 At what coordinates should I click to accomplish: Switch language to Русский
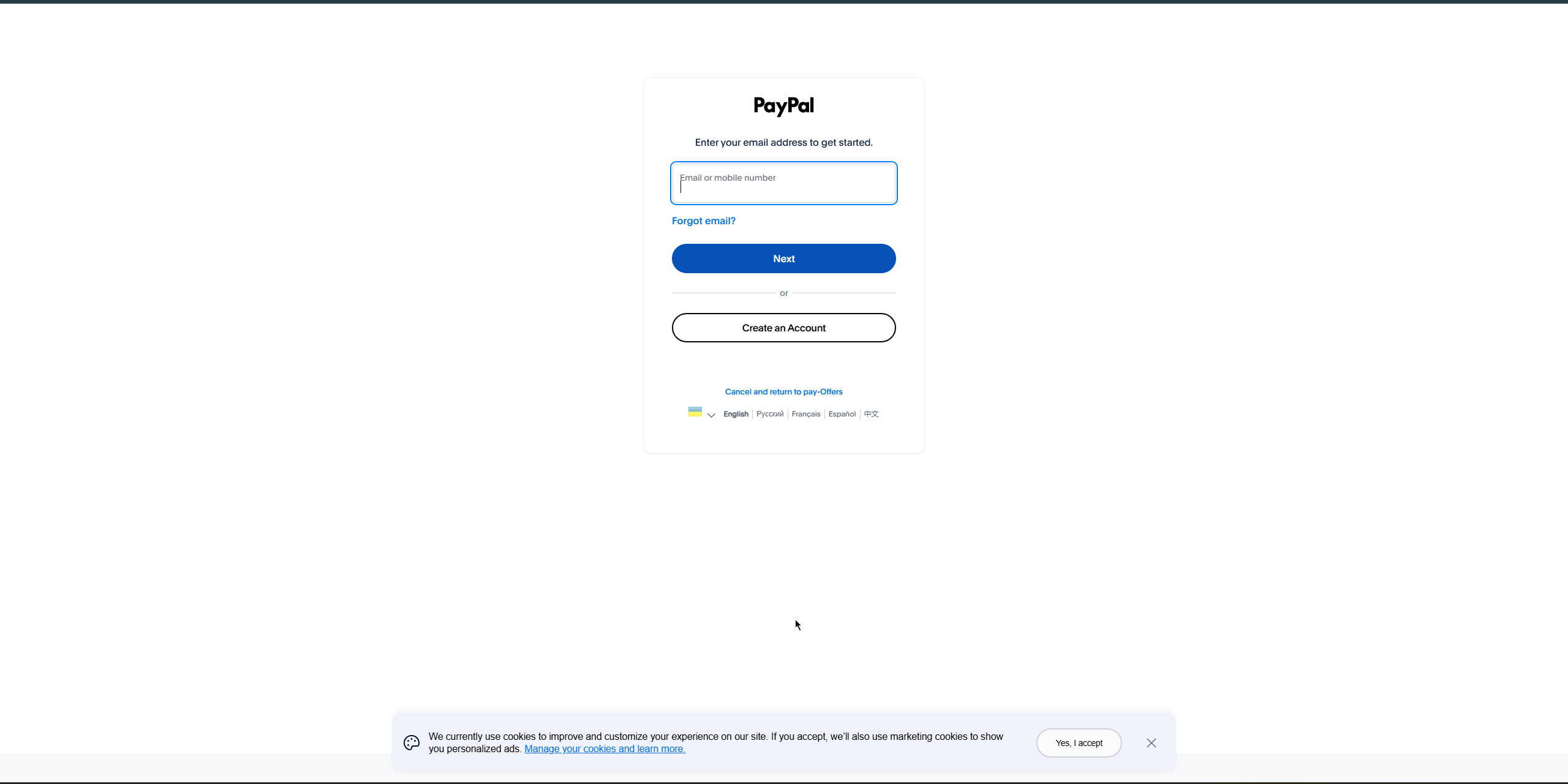tap(770, 414)
